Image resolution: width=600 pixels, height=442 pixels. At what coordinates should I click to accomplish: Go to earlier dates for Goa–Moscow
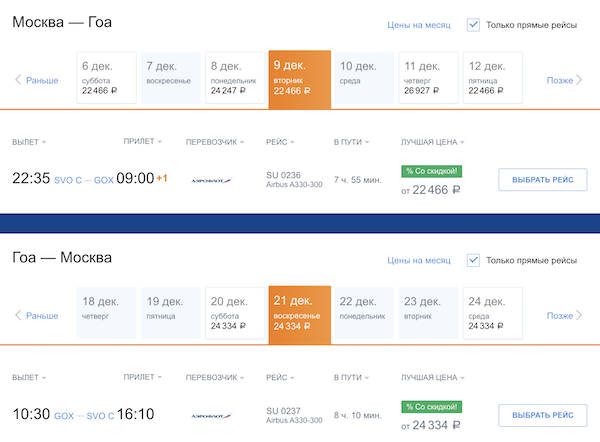click(36, 315)
